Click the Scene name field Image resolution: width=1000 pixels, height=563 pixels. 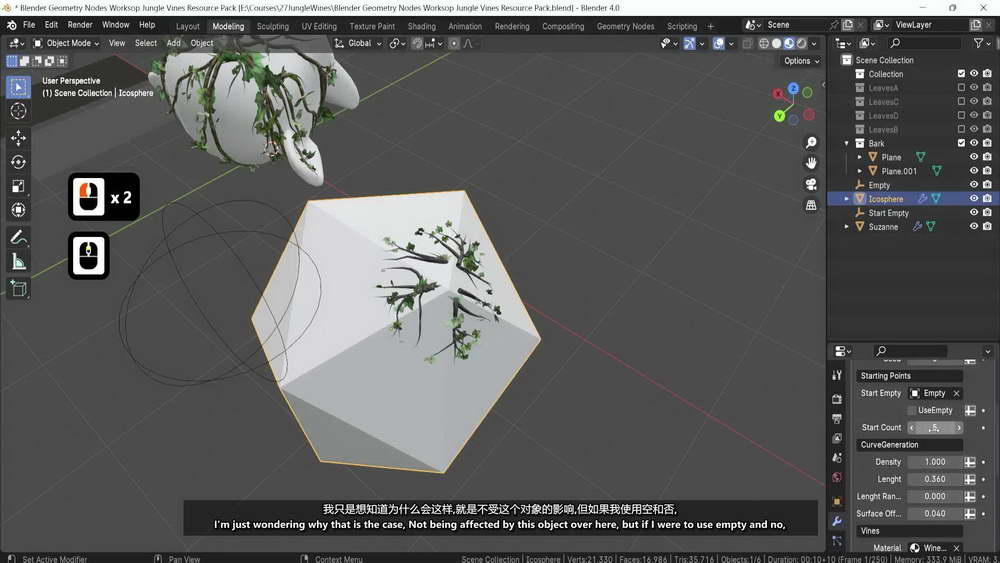point(796,25)
